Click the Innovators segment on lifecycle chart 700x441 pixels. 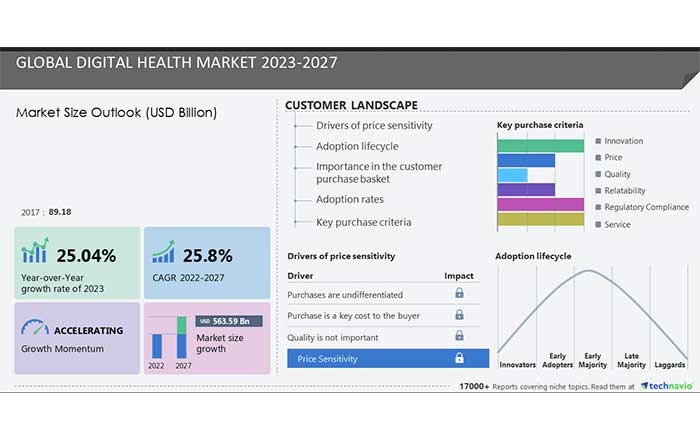tap(518, 366)
